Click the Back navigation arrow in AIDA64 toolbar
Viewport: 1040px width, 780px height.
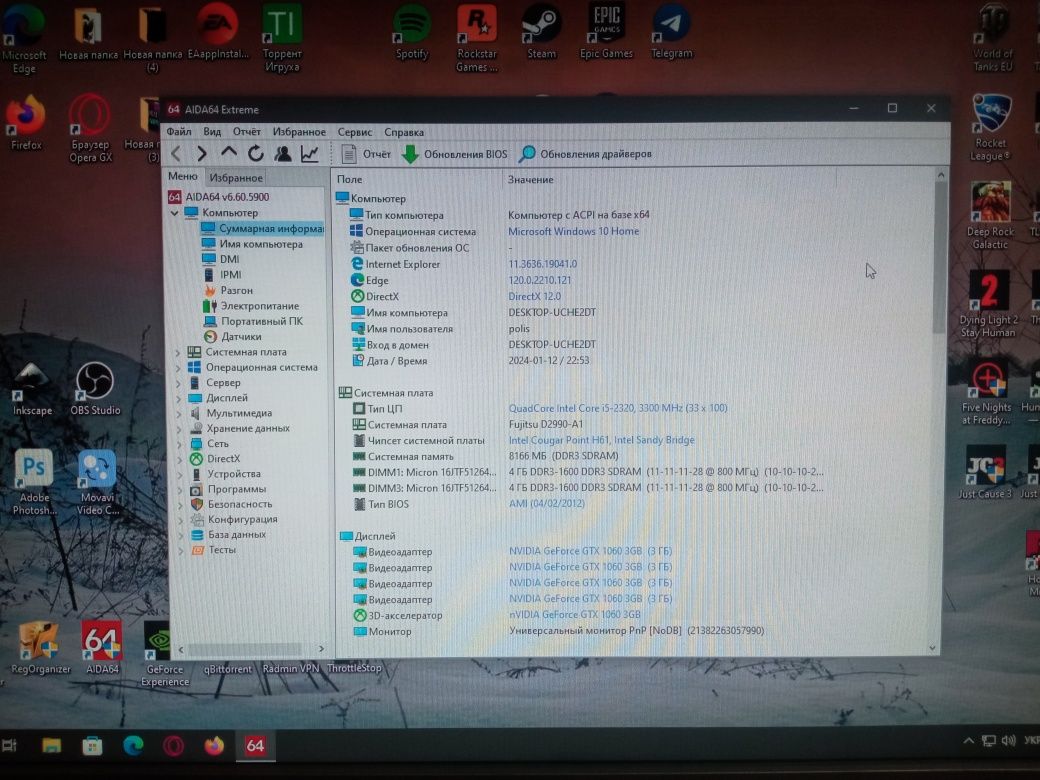click(176, 154)
